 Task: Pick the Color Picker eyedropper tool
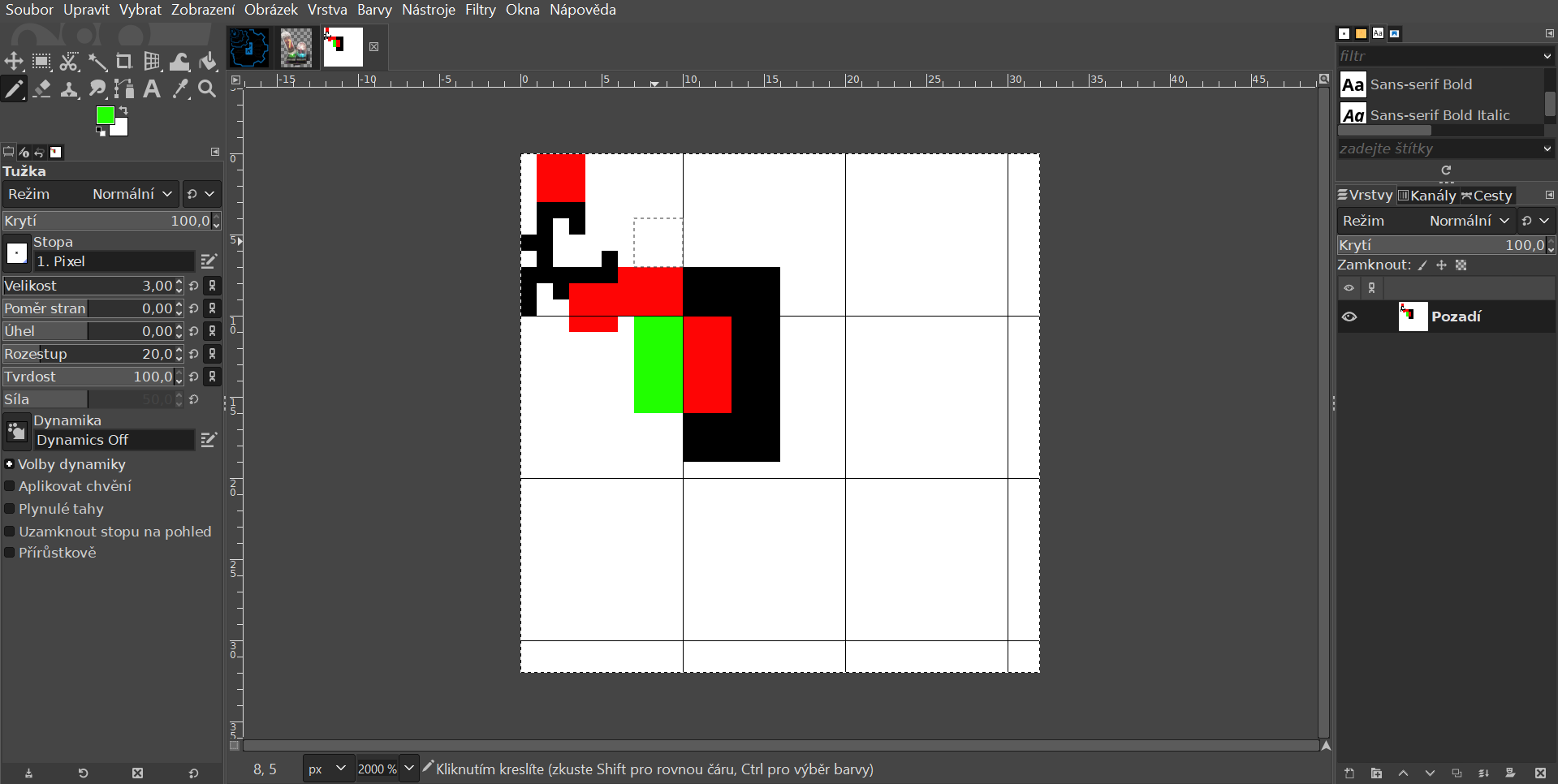tap(180, 89)
